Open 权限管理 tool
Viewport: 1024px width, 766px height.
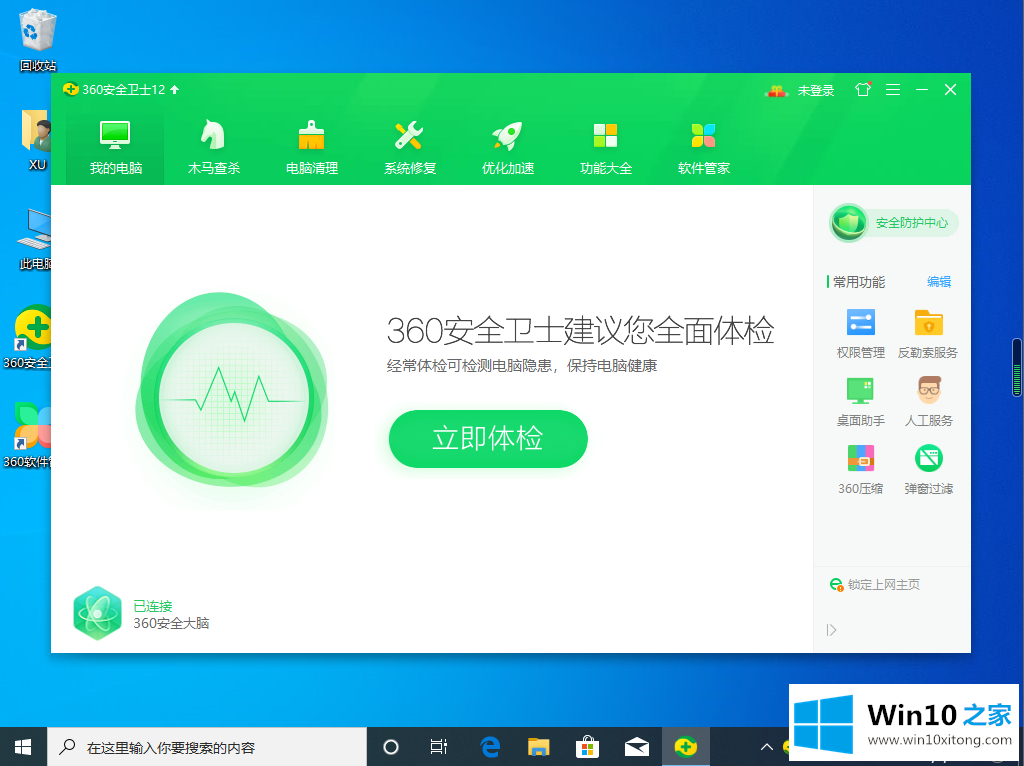[860, 334]
